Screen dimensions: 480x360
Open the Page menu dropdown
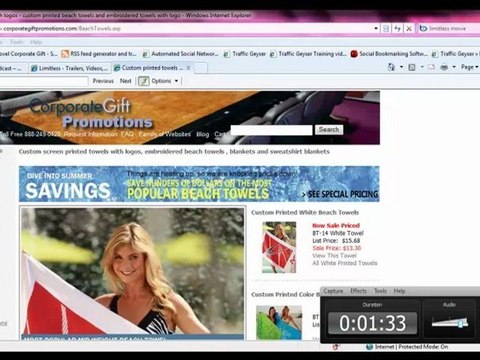click(x=469, y=67)
